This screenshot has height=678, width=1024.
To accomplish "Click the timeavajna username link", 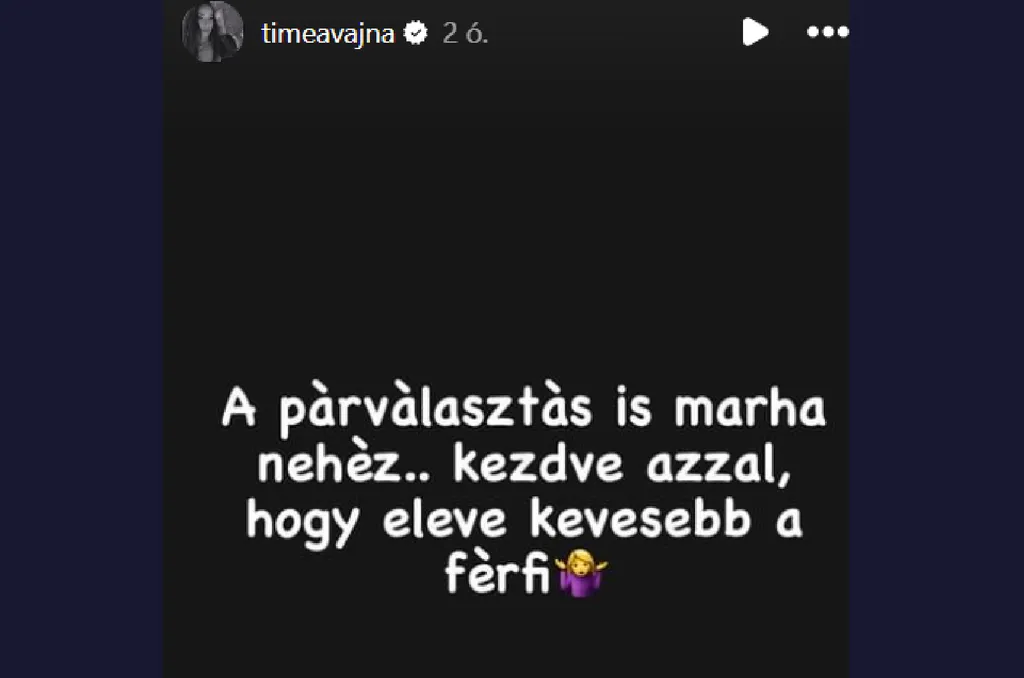I will [x=328, y=33].
